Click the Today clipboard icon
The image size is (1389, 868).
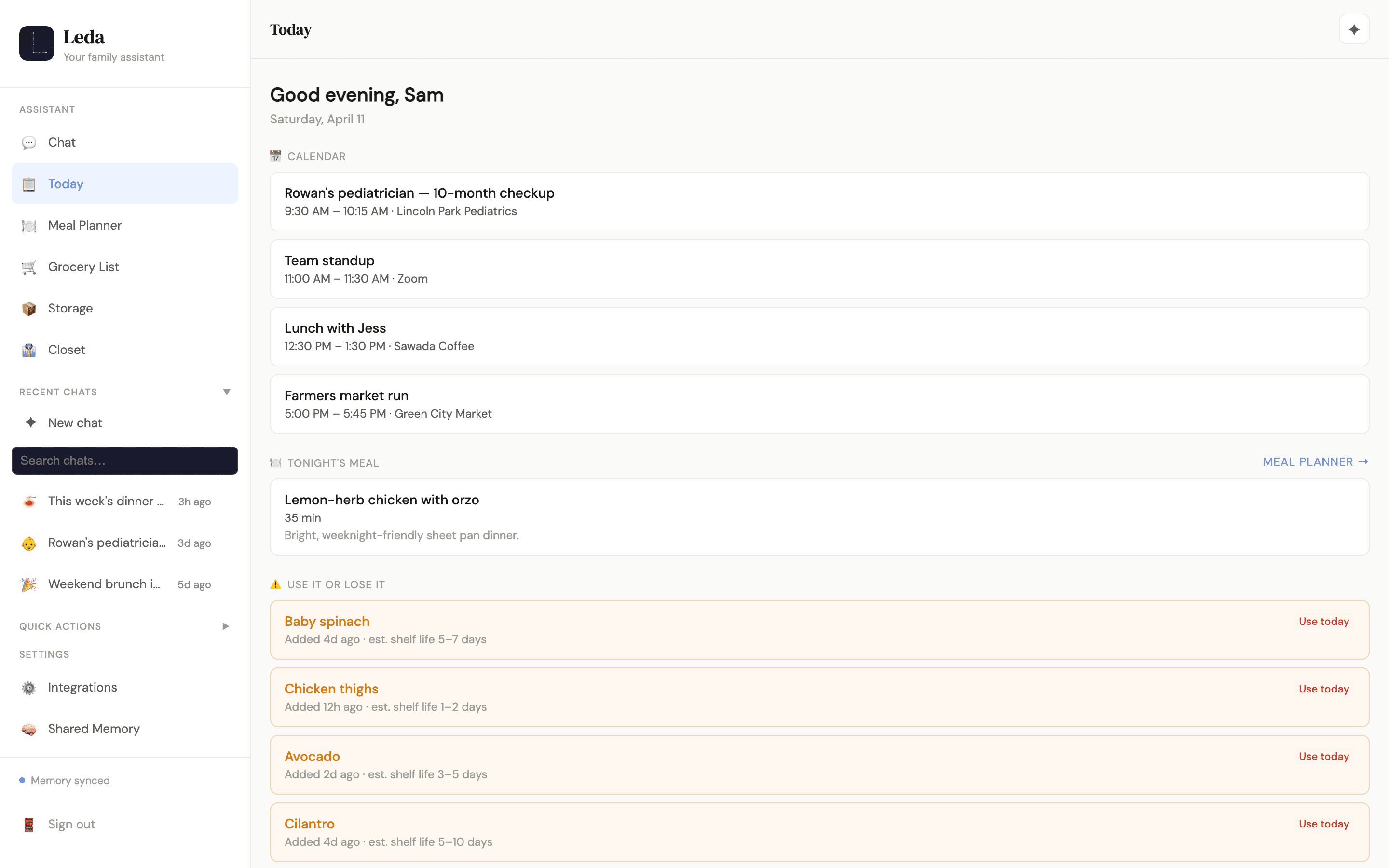tap(29, 184)
